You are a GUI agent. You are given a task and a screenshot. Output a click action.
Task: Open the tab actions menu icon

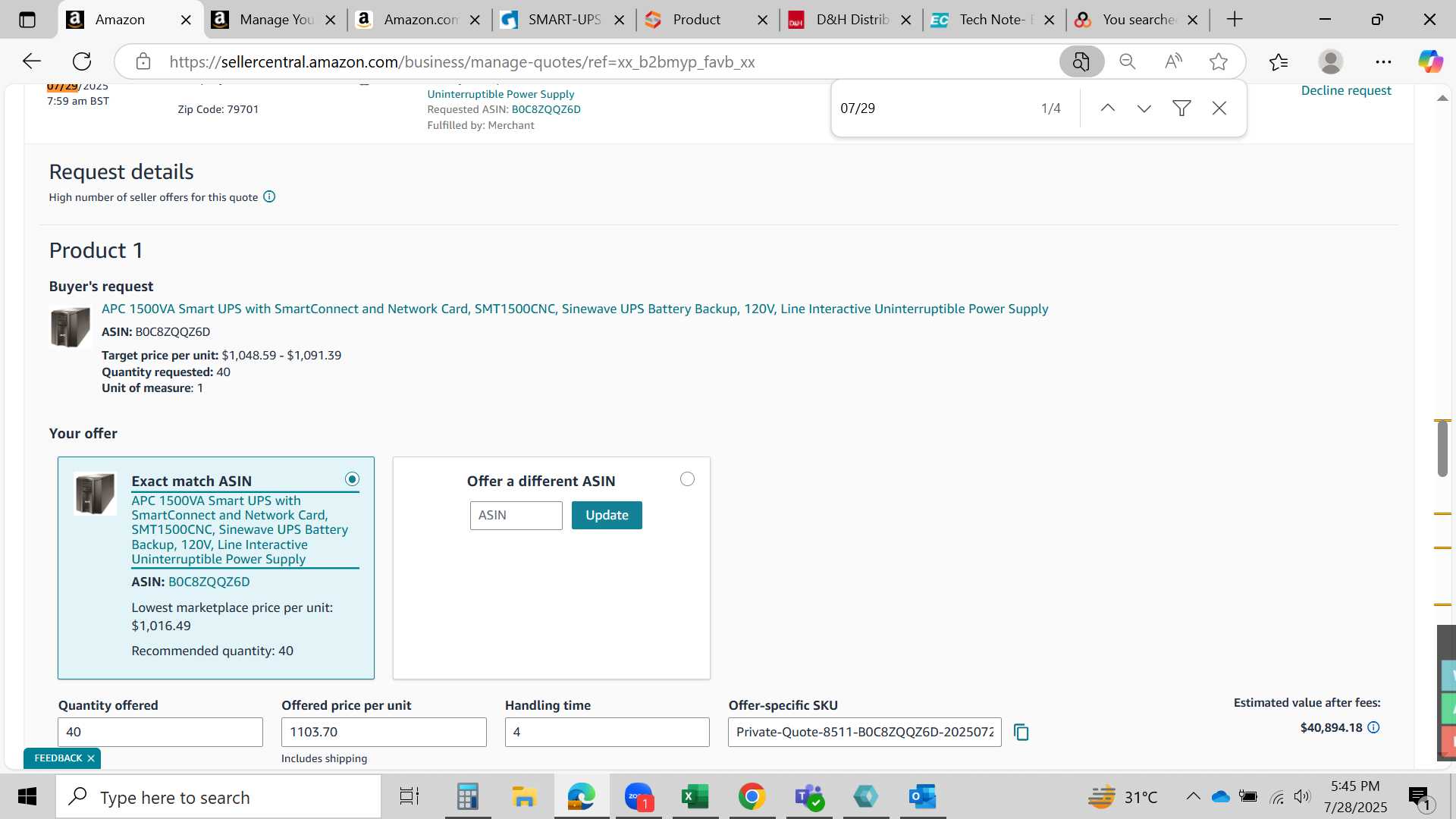[27, 20]
